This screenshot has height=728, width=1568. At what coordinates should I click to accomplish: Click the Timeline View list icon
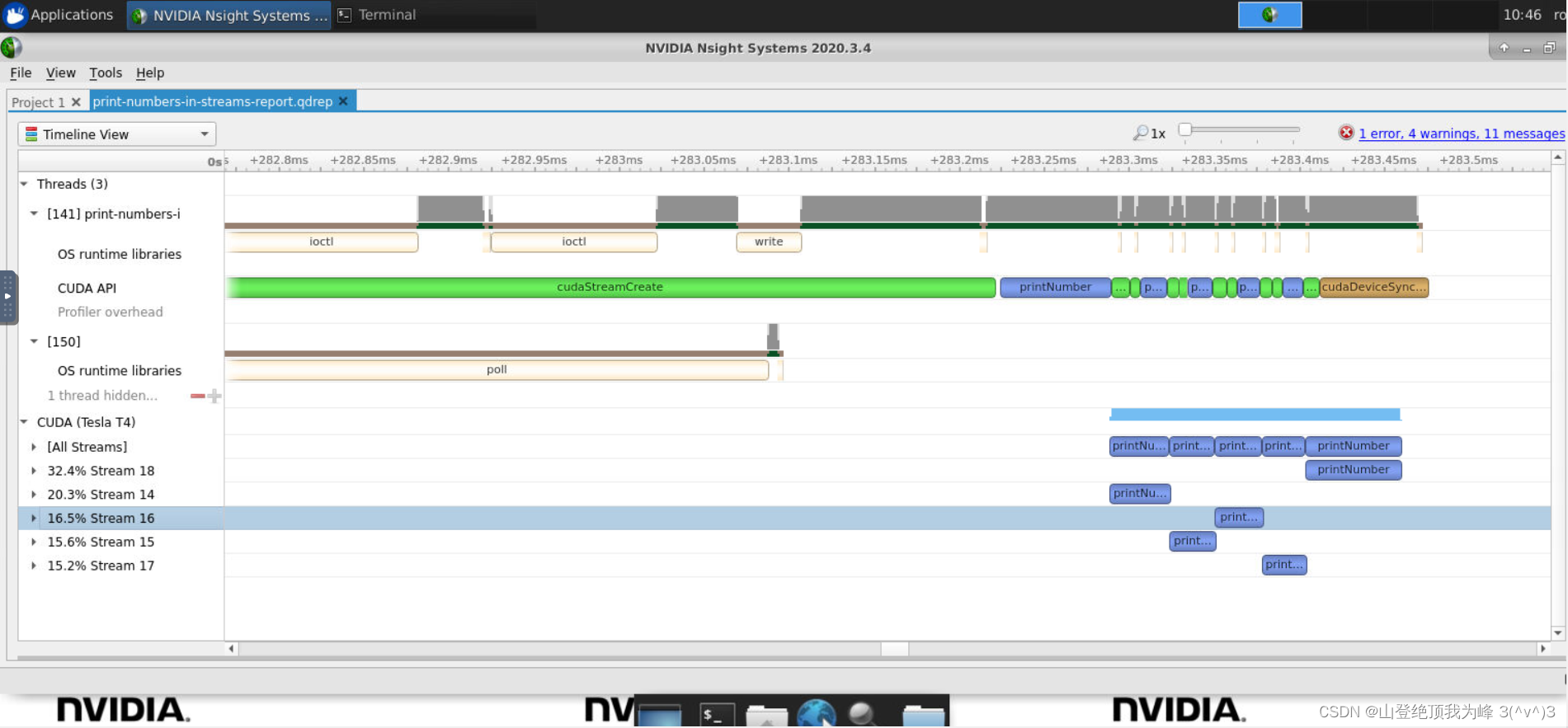31,134
